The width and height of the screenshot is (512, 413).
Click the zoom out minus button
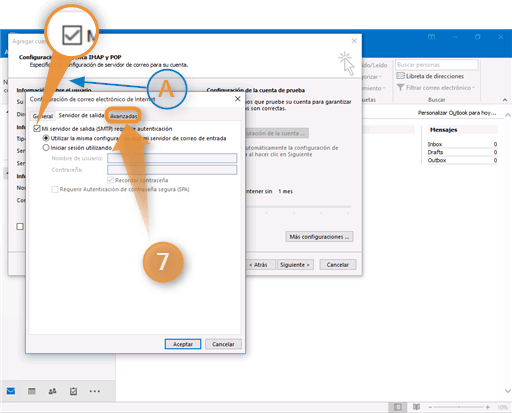pos(430,407)
